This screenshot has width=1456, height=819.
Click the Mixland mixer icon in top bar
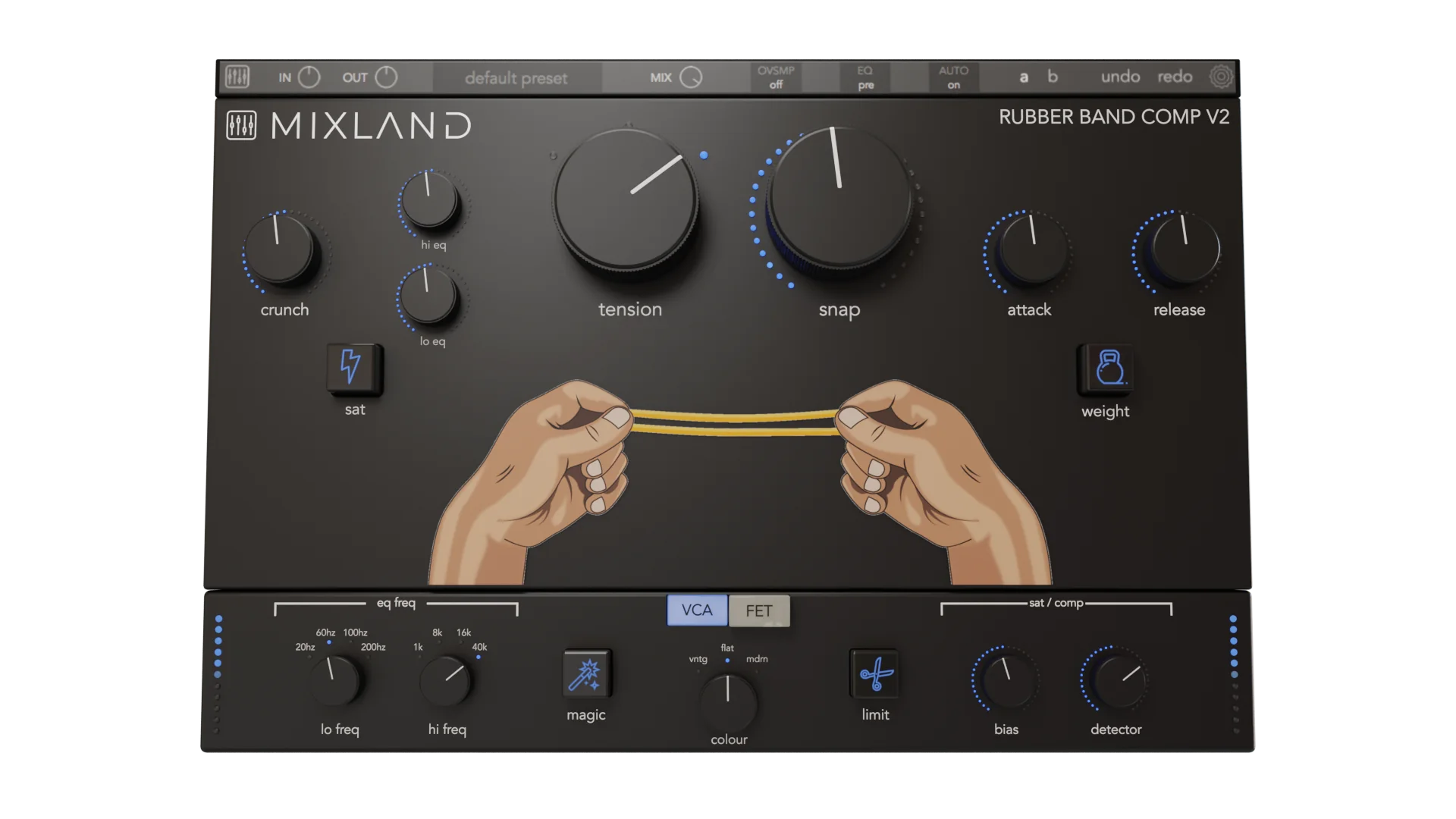pos(237,77)
